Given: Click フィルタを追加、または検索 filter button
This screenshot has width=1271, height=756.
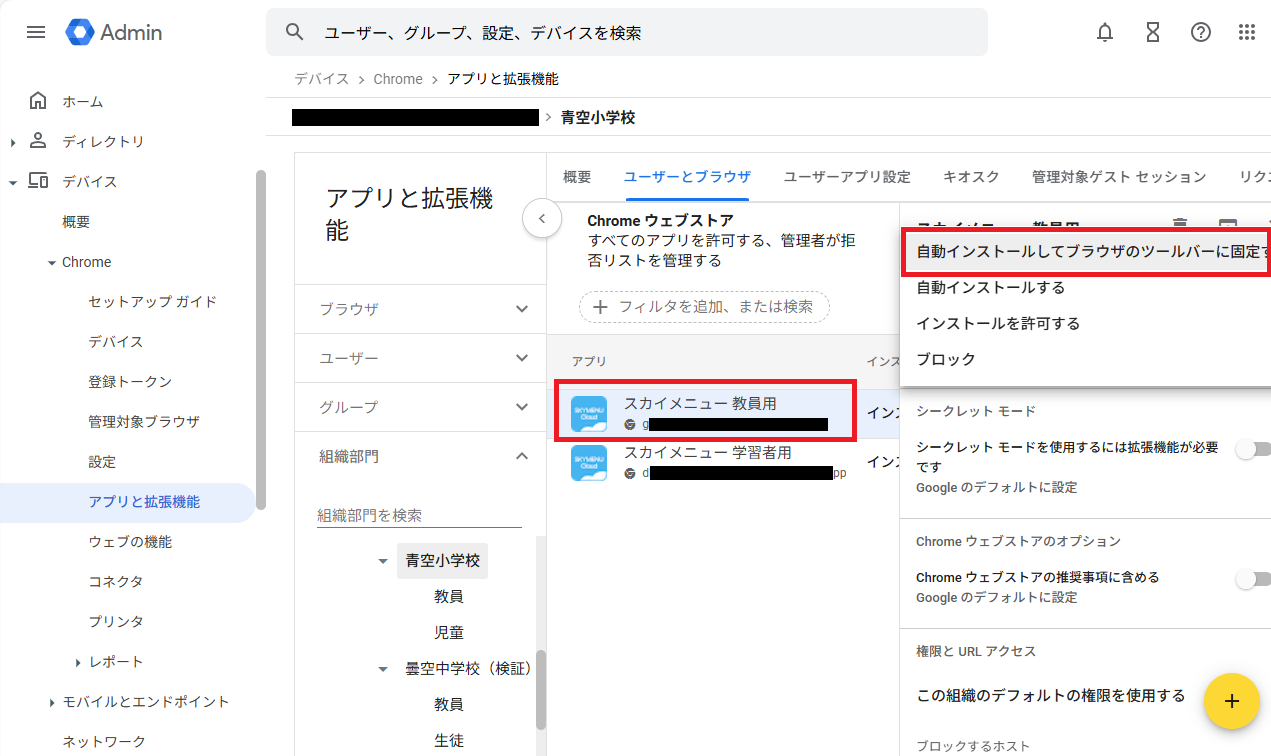Looking at the screenshot, I should [x=705, y=307].
